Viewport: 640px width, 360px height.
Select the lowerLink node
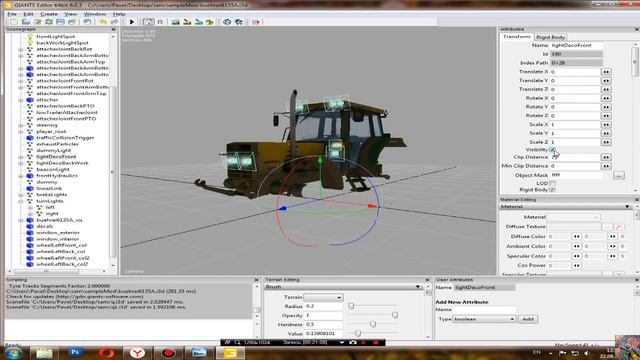[x=49, y=188]
